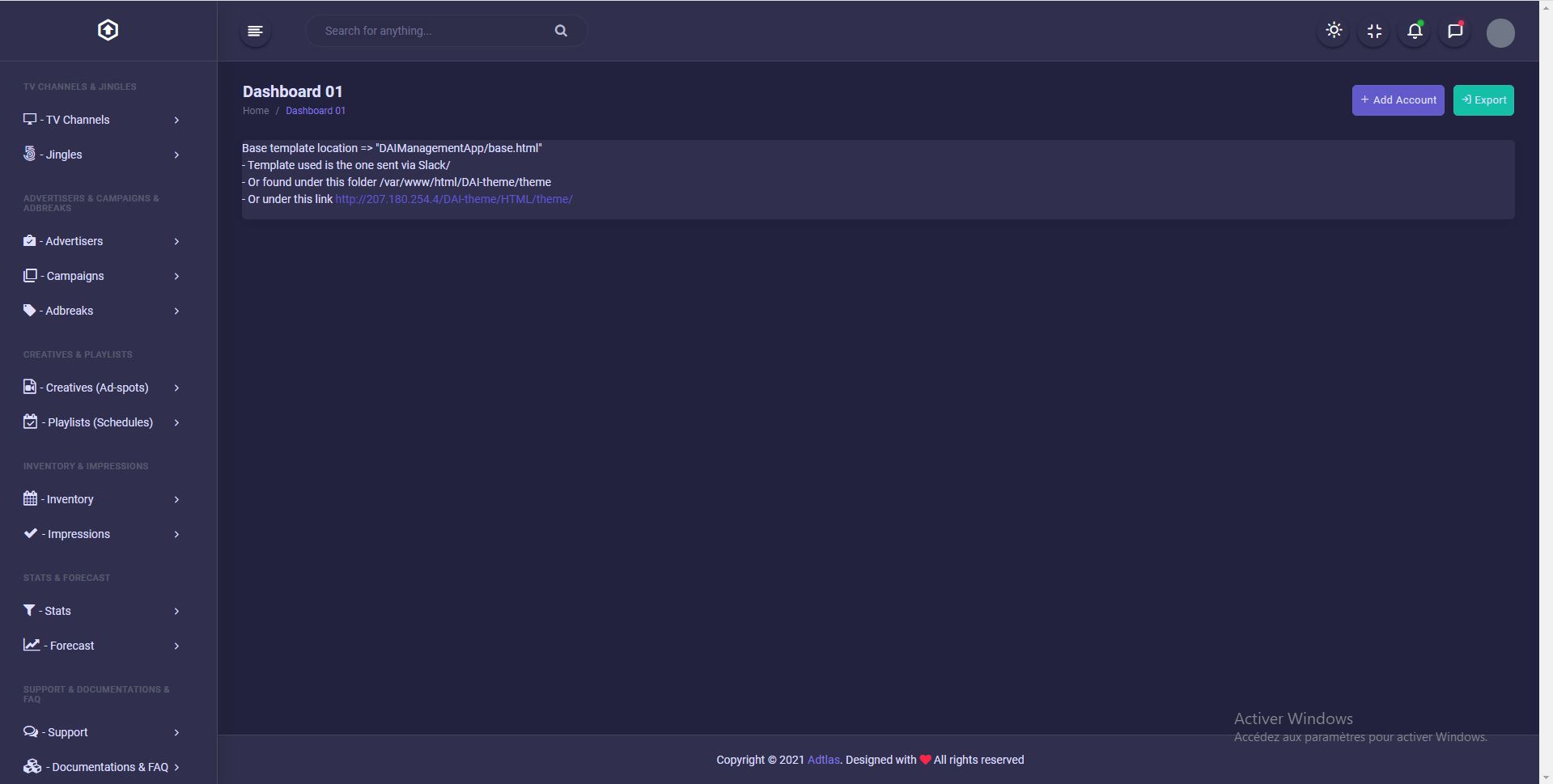Screen dimensions: 1553x784
Task: Expand the Campaigns submenu arrow
Action: pos(176,277)
